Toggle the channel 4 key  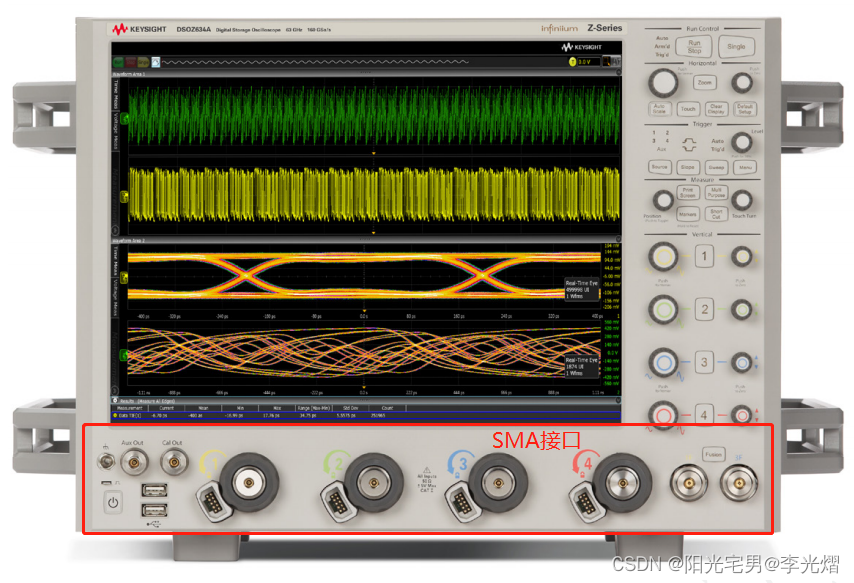[x=704, y=415]
